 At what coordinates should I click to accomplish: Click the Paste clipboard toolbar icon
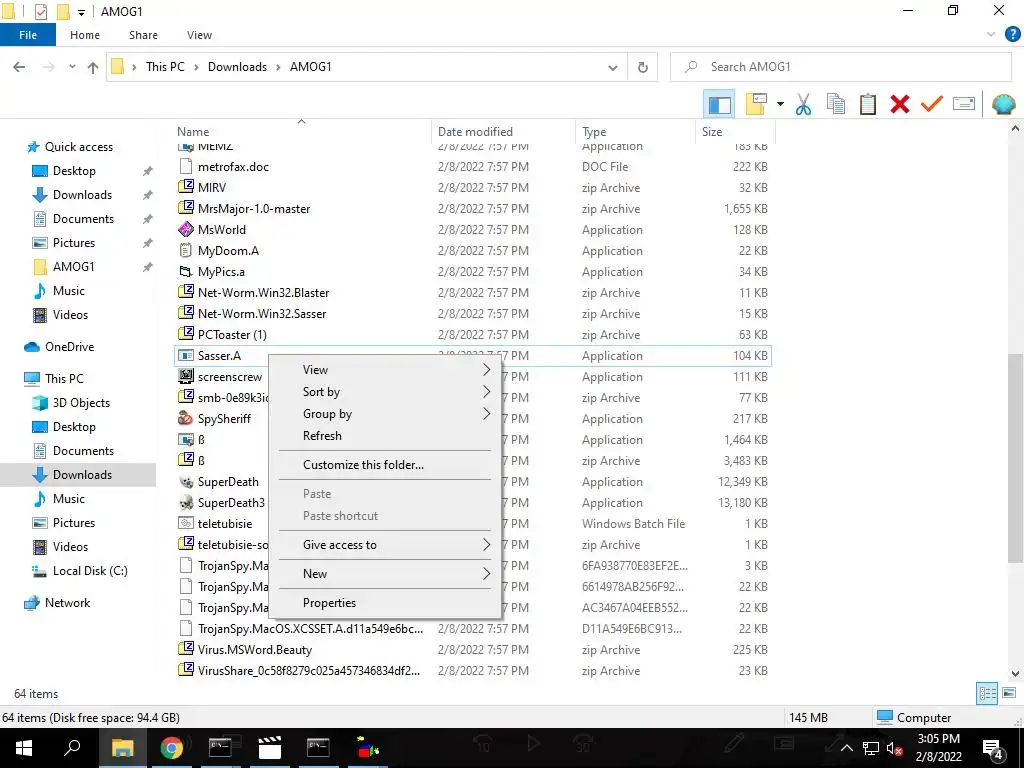(868, 104)
